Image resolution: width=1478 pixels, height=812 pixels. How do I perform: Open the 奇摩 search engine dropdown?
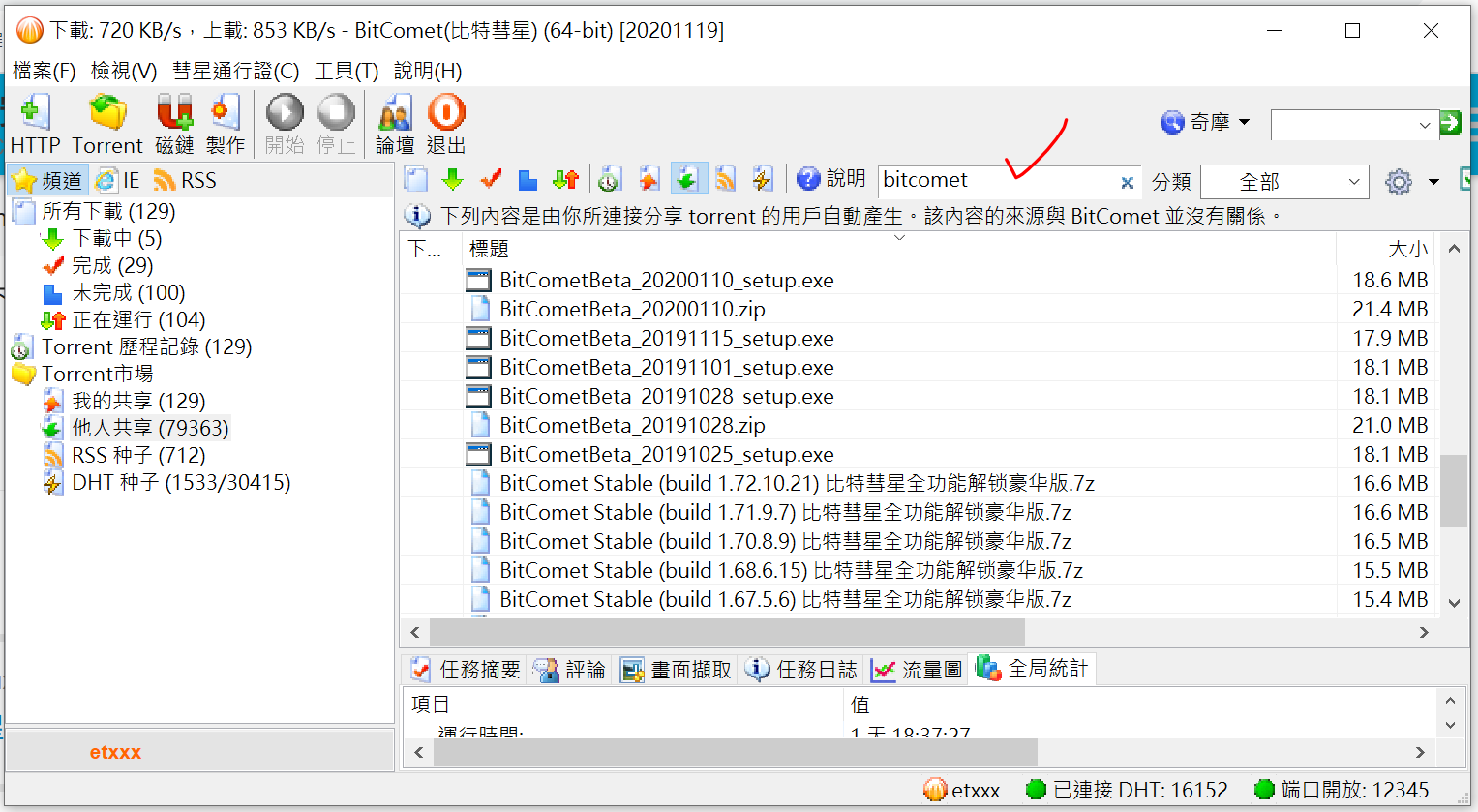pos(1205,123)
